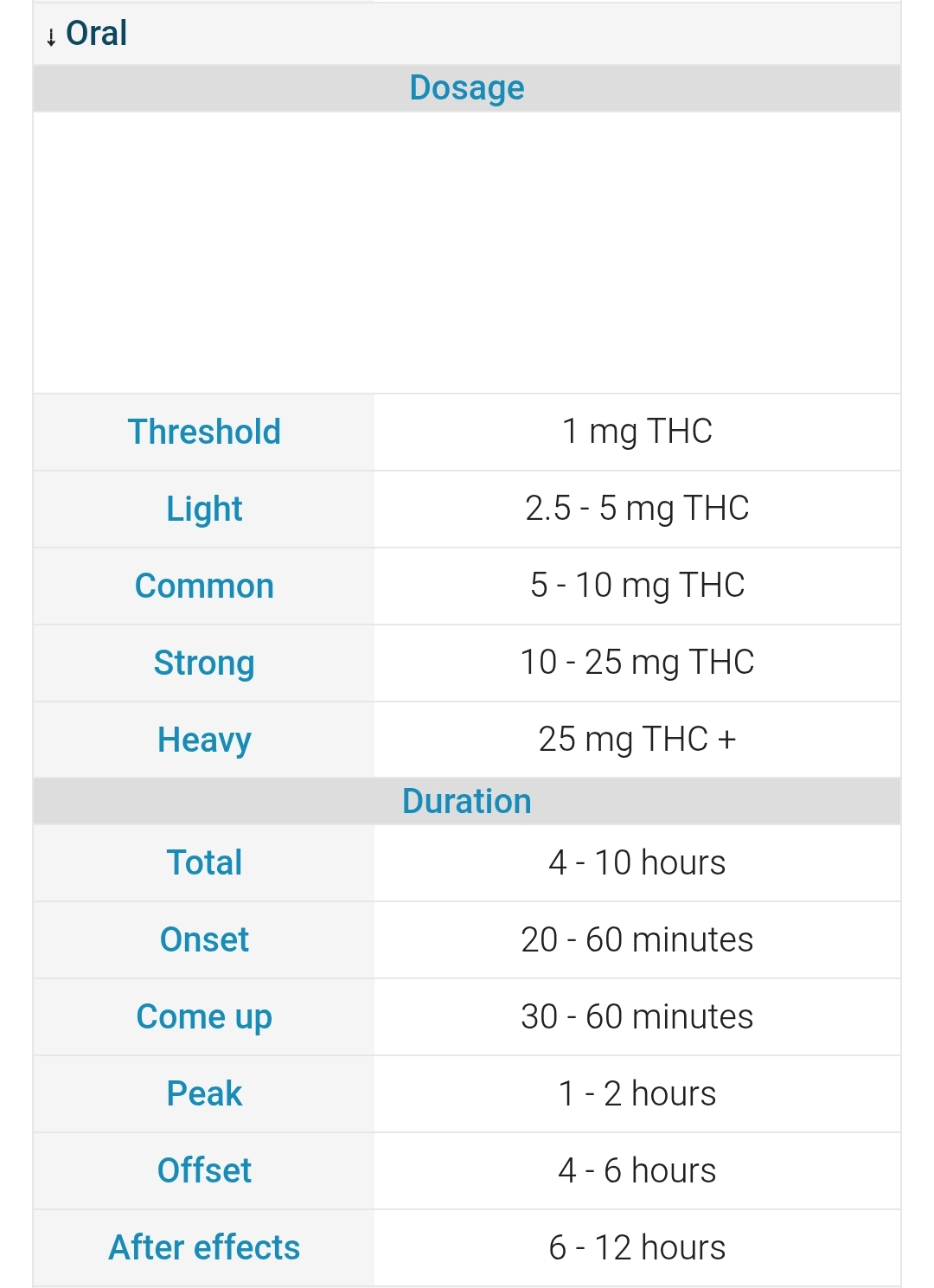934x1288 pixels.
Task: Click the Light dosage link
Action: [204, 509]
